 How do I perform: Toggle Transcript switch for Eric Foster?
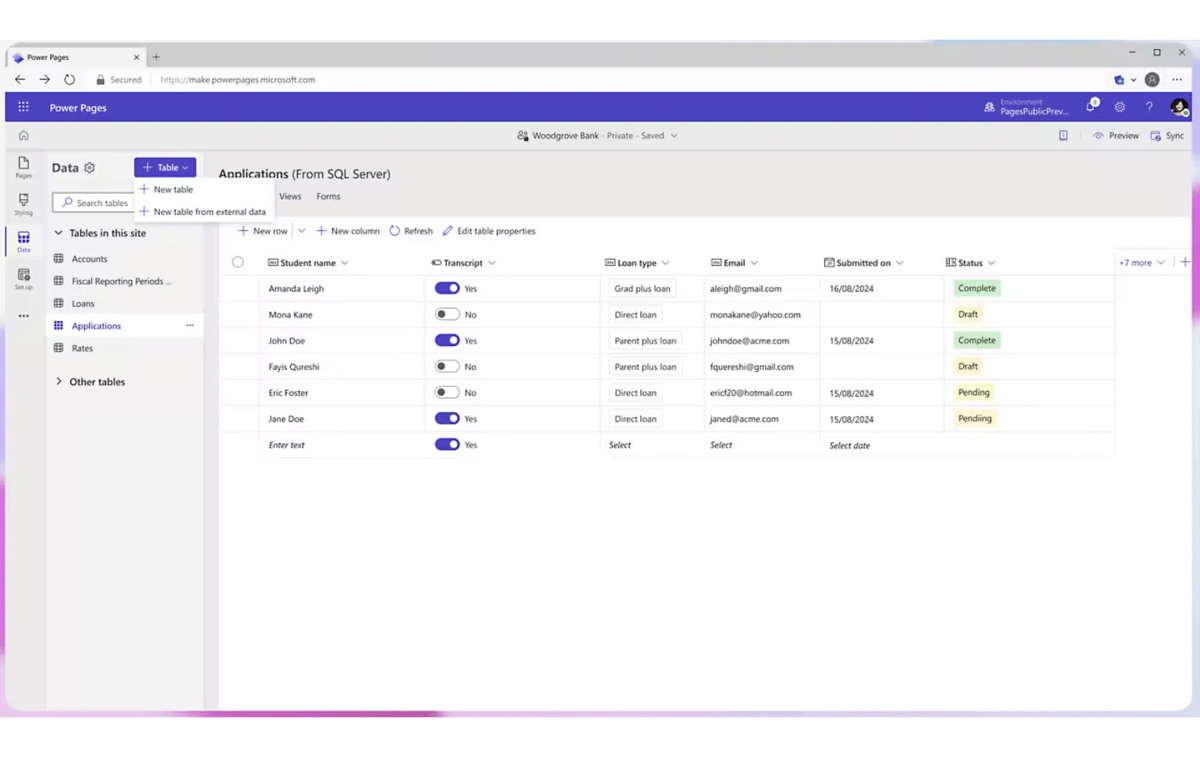447,392
